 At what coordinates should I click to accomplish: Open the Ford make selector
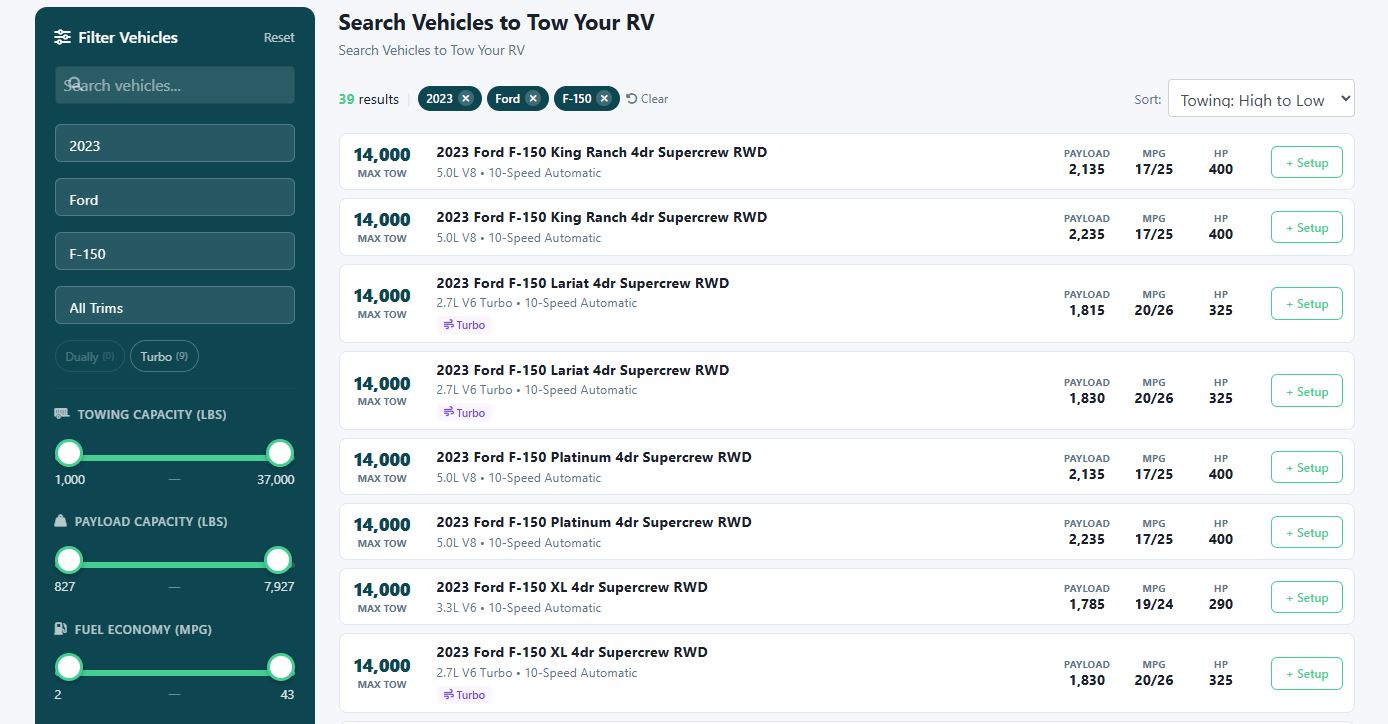(174, 197)
